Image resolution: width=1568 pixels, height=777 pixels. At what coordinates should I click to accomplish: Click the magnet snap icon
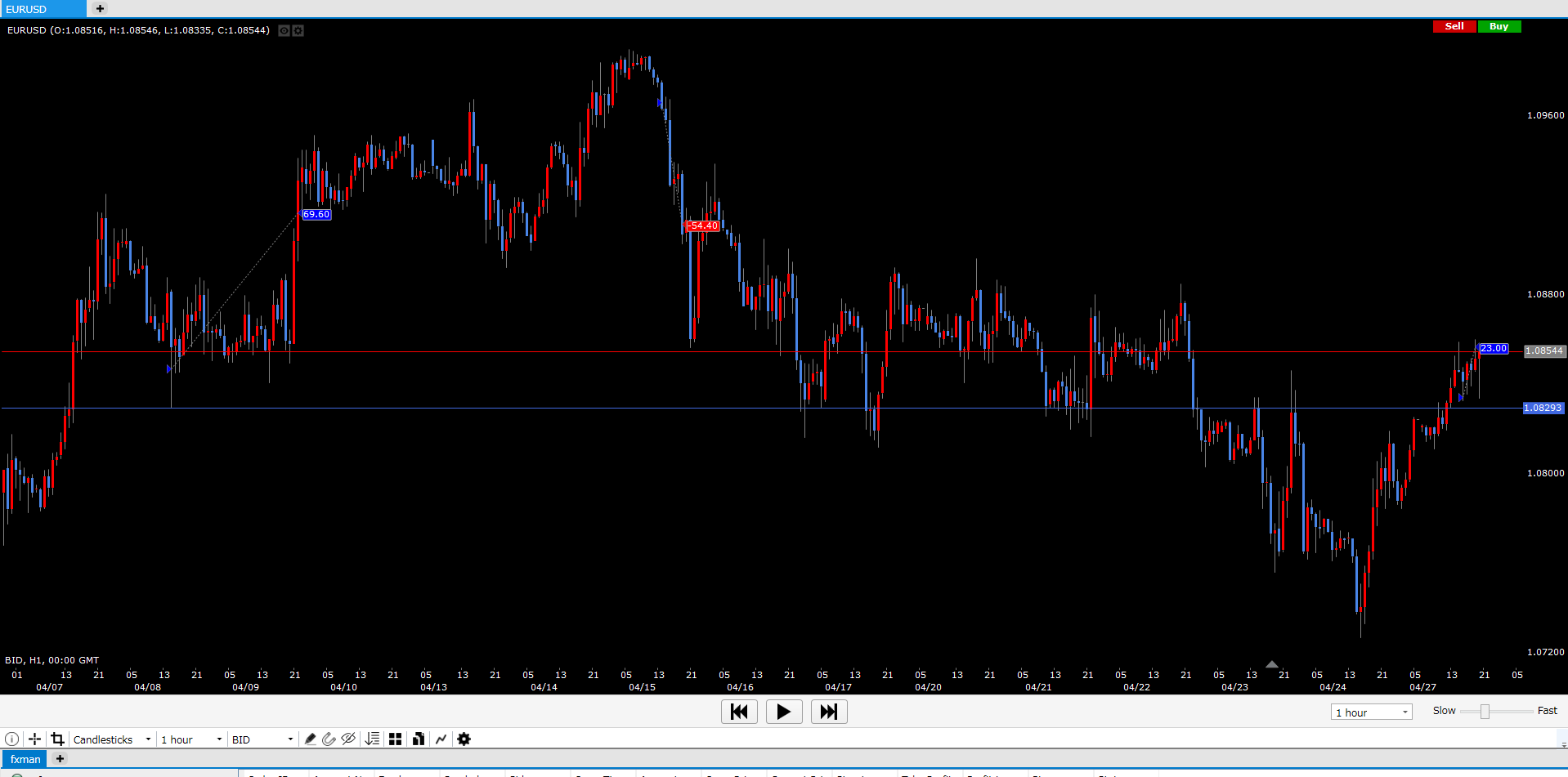tap(329, 739)
